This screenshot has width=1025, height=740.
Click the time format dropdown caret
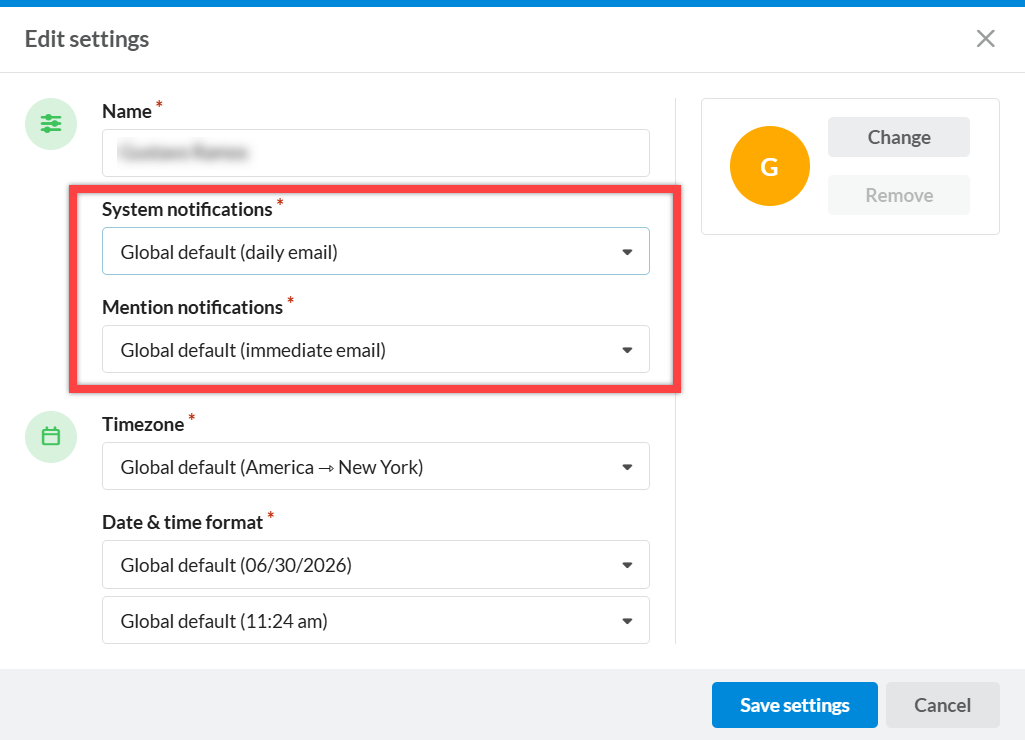point(627,621)
